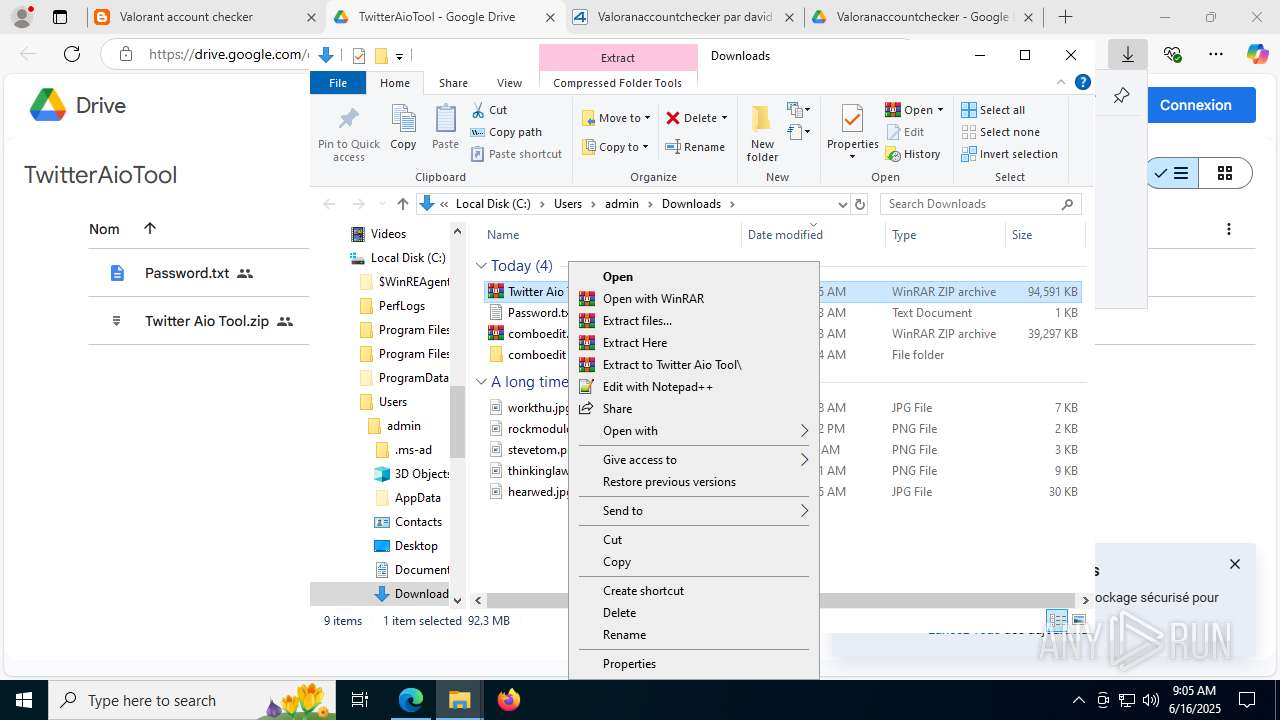Screen dimensions: 1280x720
Task: Open Task View on taskbar
Action: 361,700
